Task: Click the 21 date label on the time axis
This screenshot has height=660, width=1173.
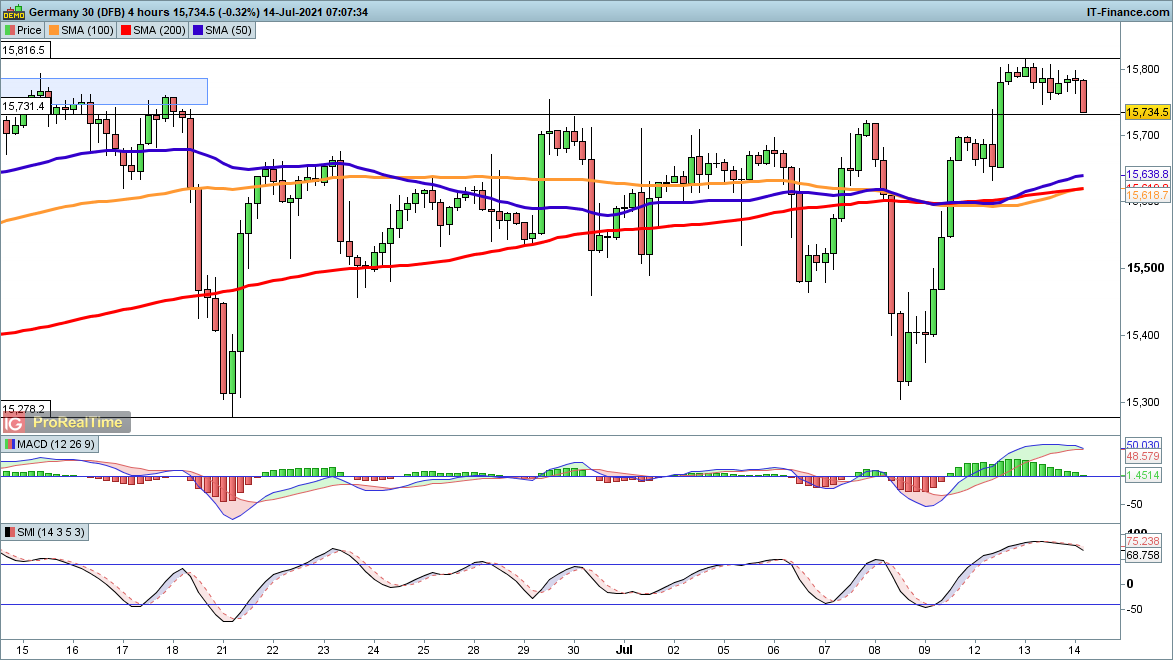Action: [223, 650]
